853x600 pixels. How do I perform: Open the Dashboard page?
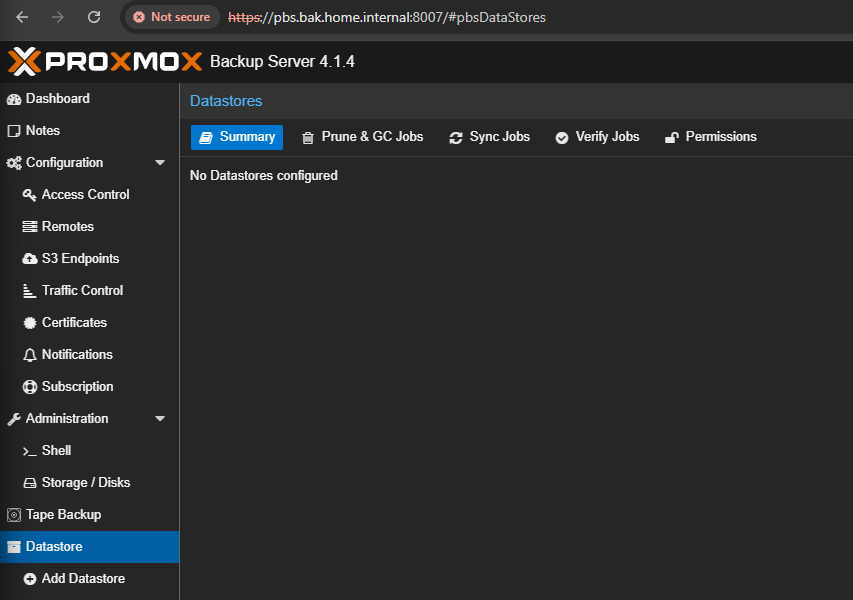tap(58, 98)
